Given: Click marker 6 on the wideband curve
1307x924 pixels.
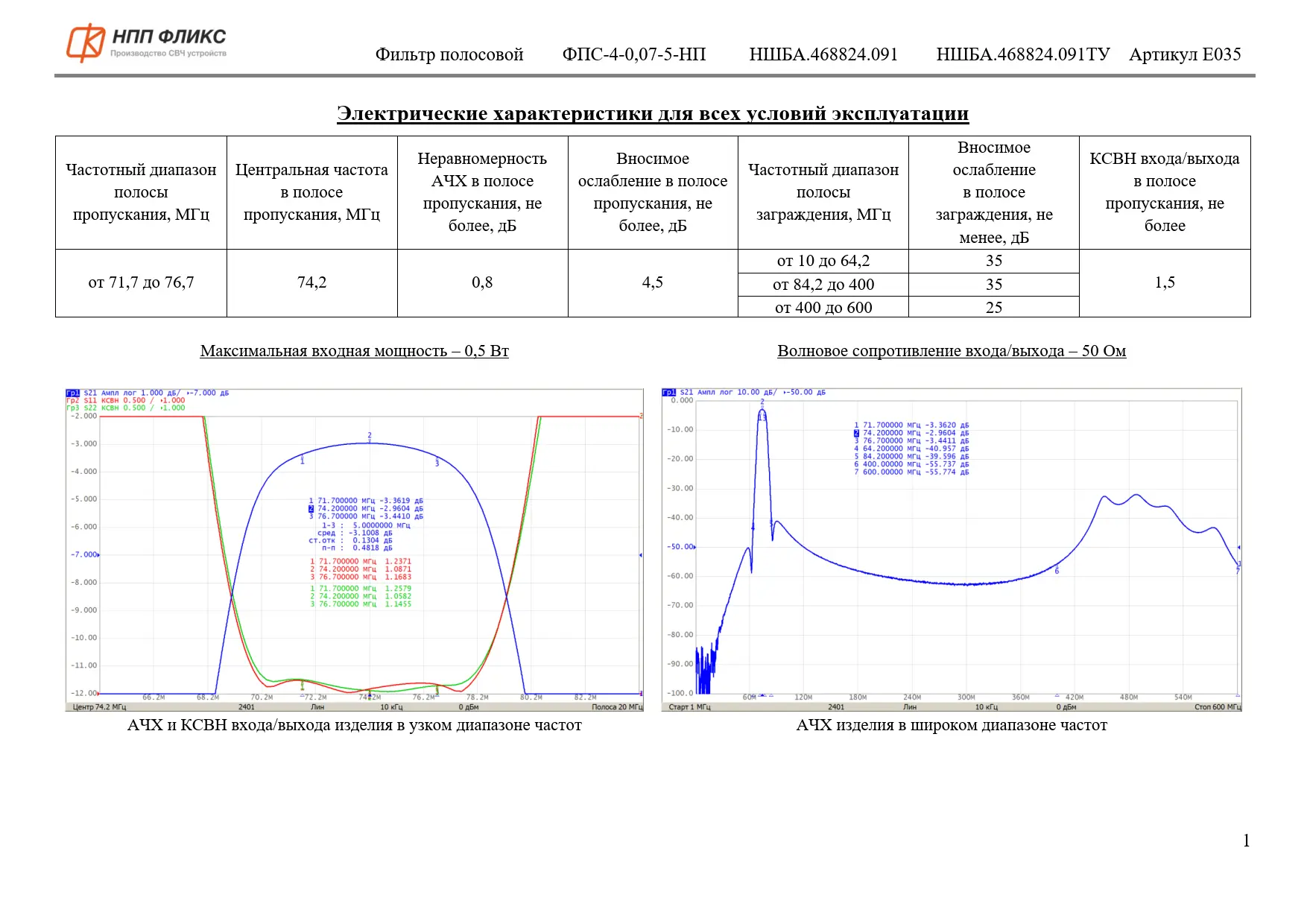Looking at the screenshot, I should 1057,571.
